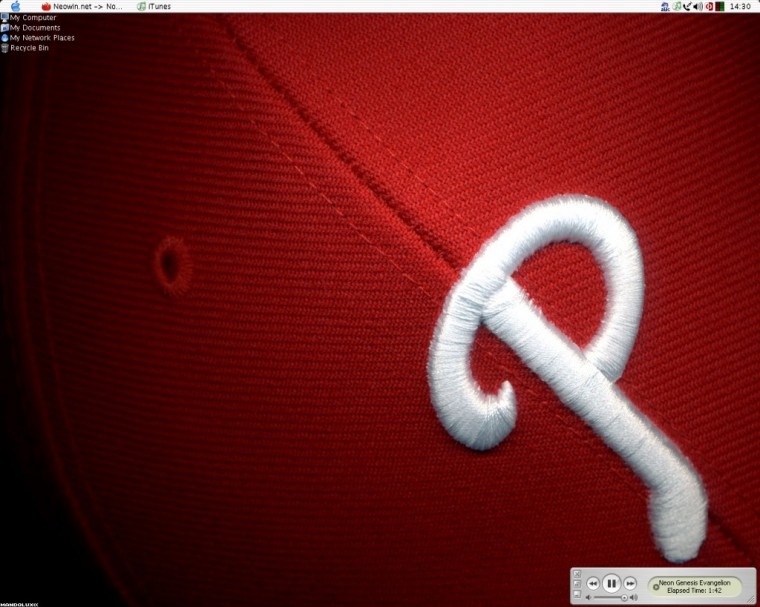Click the ABC spell-check tray icon

(x=665, y=7)
